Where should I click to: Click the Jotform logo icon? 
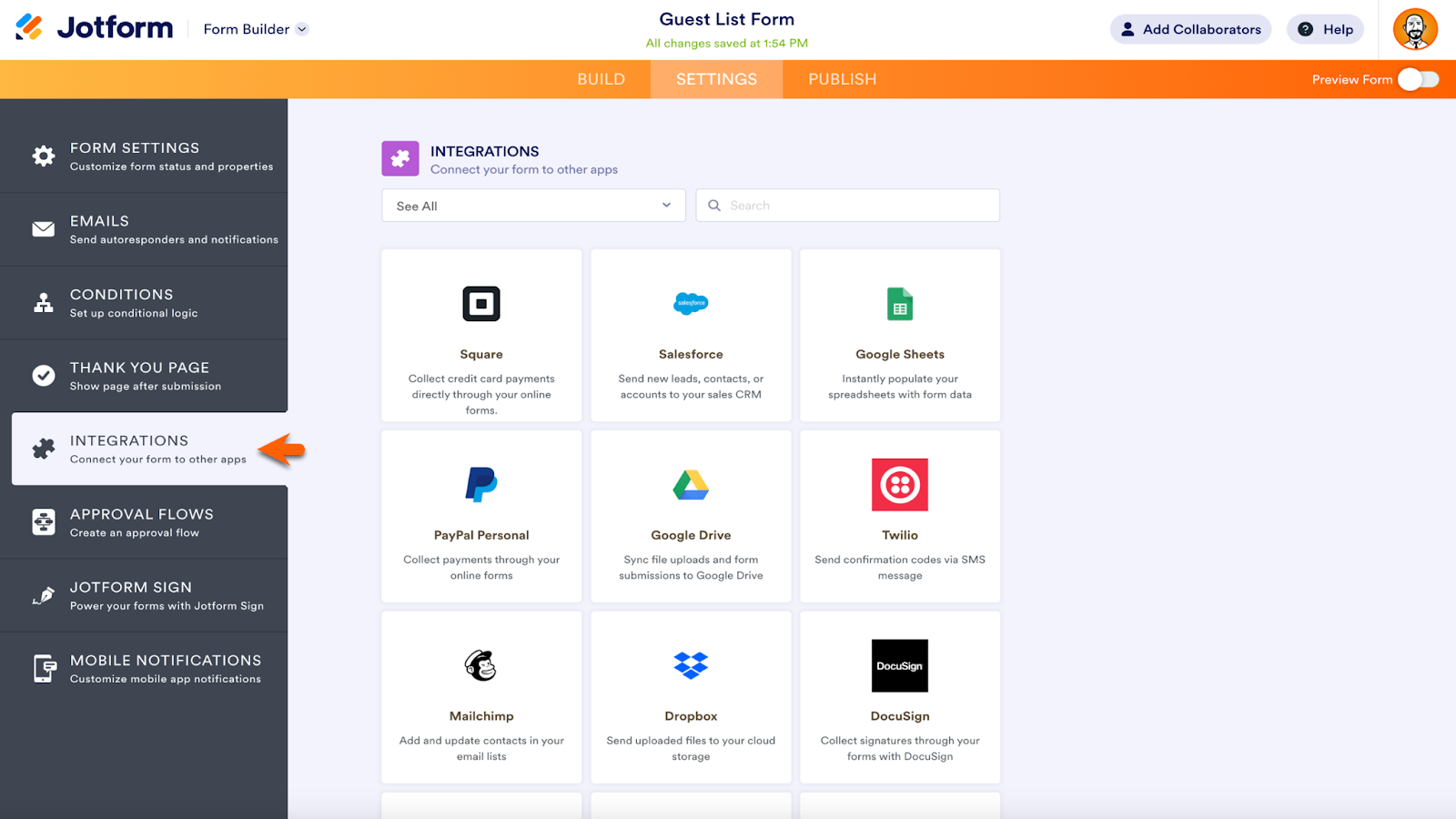coord(29,27)
